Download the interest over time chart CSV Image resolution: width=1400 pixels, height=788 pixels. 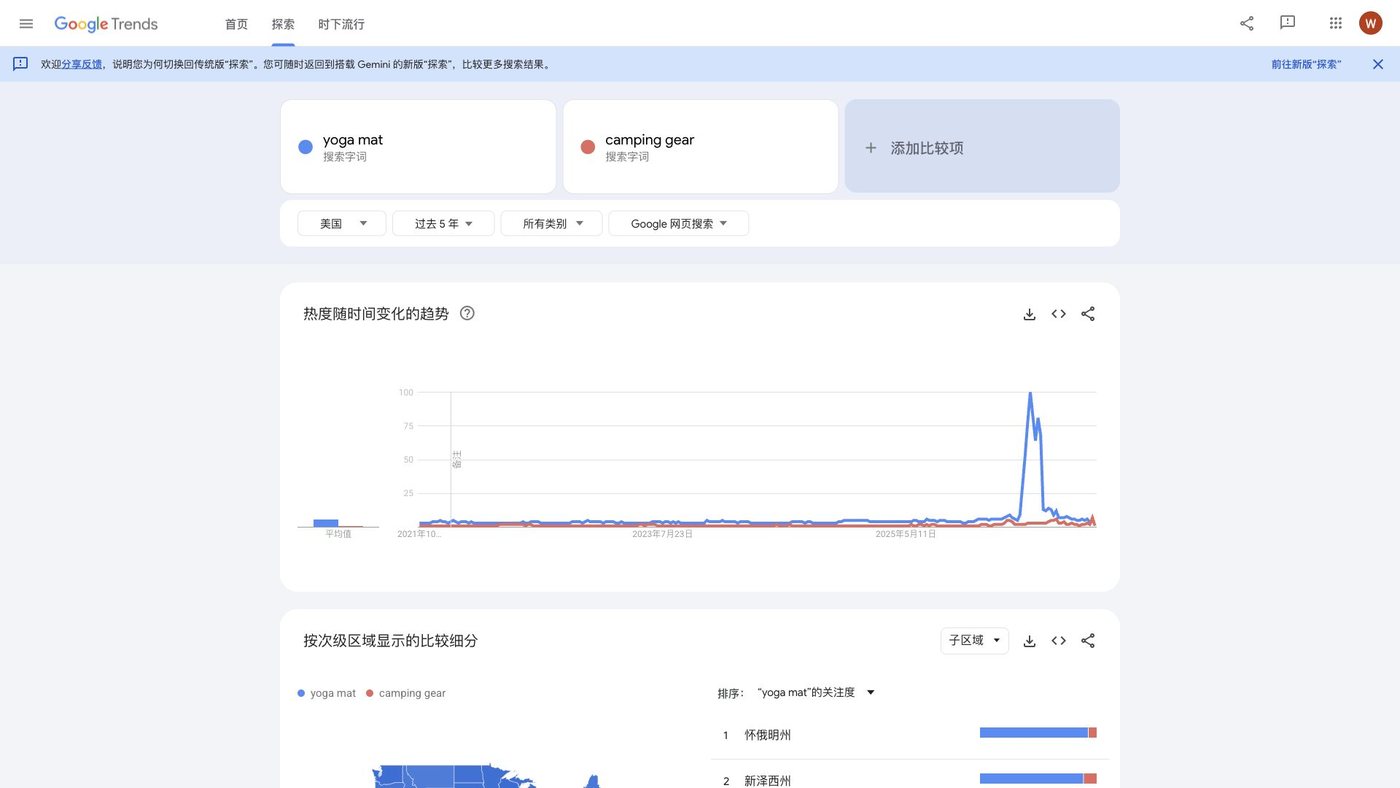(1029, 314)
